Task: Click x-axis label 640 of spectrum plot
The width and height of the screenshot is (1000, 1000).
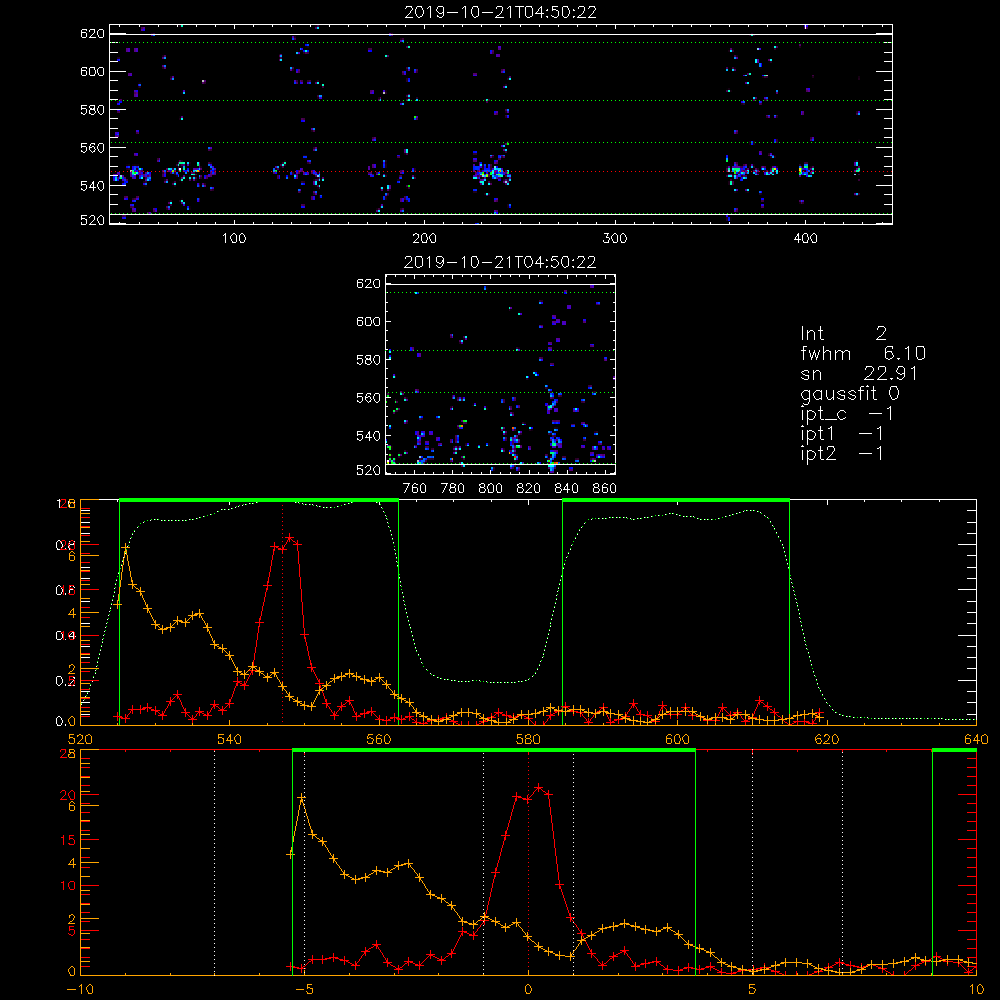Action: [x=976, y=739]
